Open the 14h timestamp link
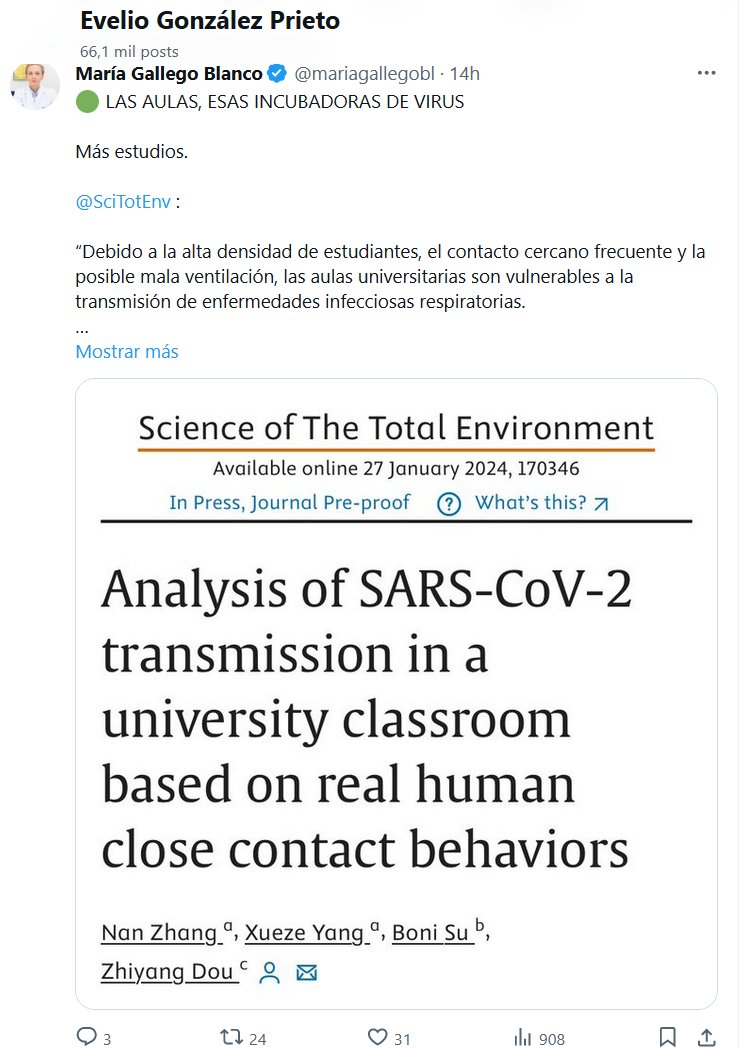740x1048 pixels. click(x=465, y=74)
